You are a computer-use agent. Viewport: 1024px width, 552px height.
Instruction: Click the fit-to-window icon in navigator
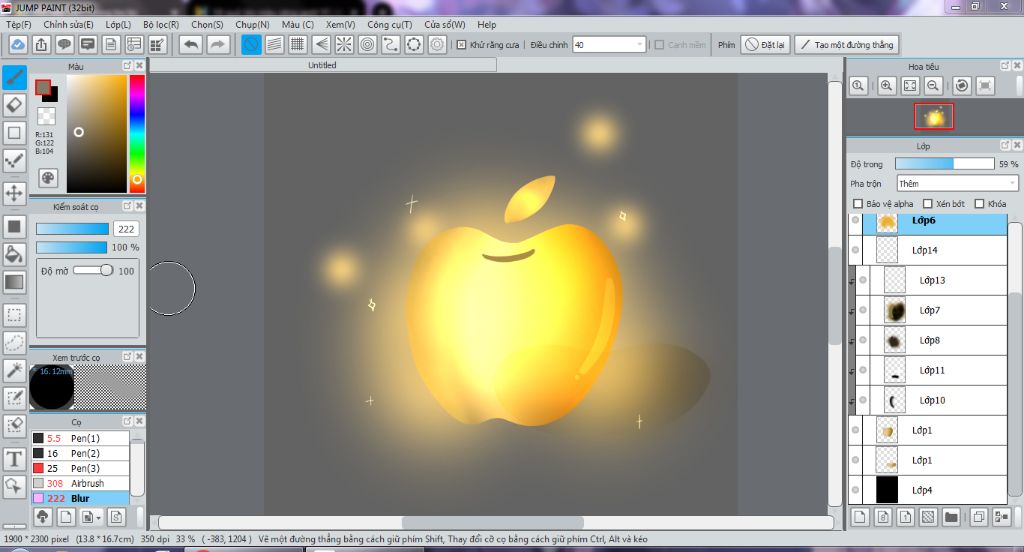pos(910,86)
